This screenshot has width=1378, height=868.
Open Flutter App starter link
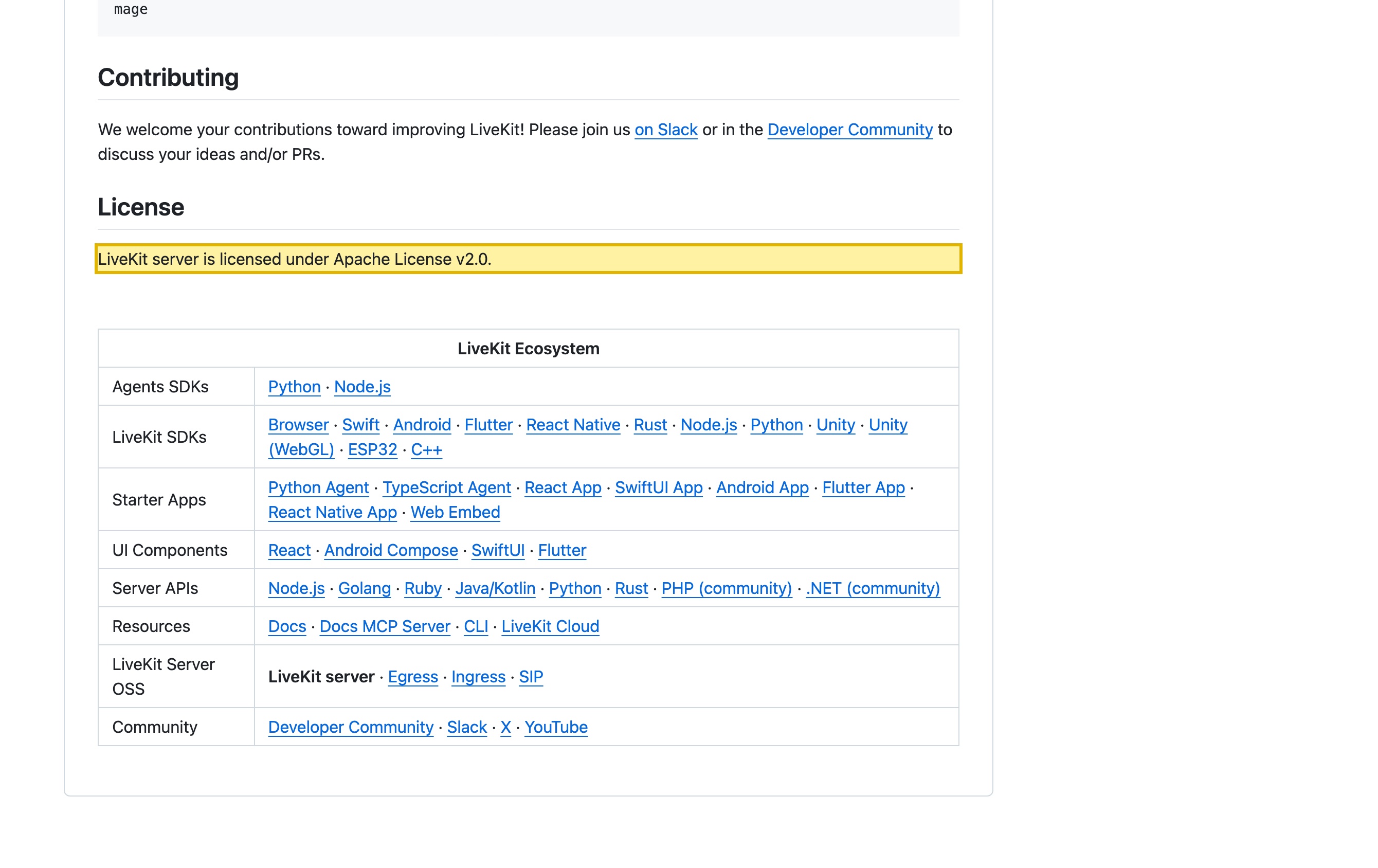point(863,487)
